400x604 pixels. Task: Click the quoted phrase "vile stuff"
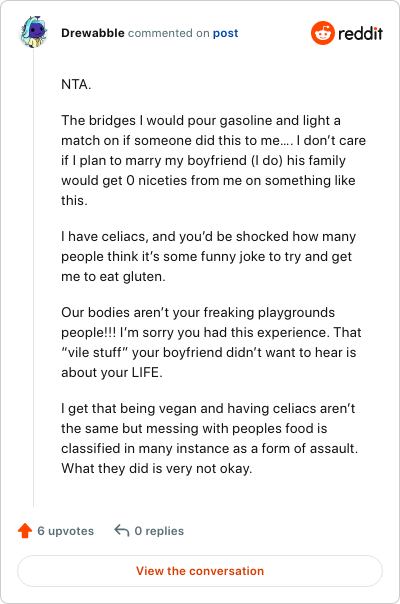(x=94, y=352)
